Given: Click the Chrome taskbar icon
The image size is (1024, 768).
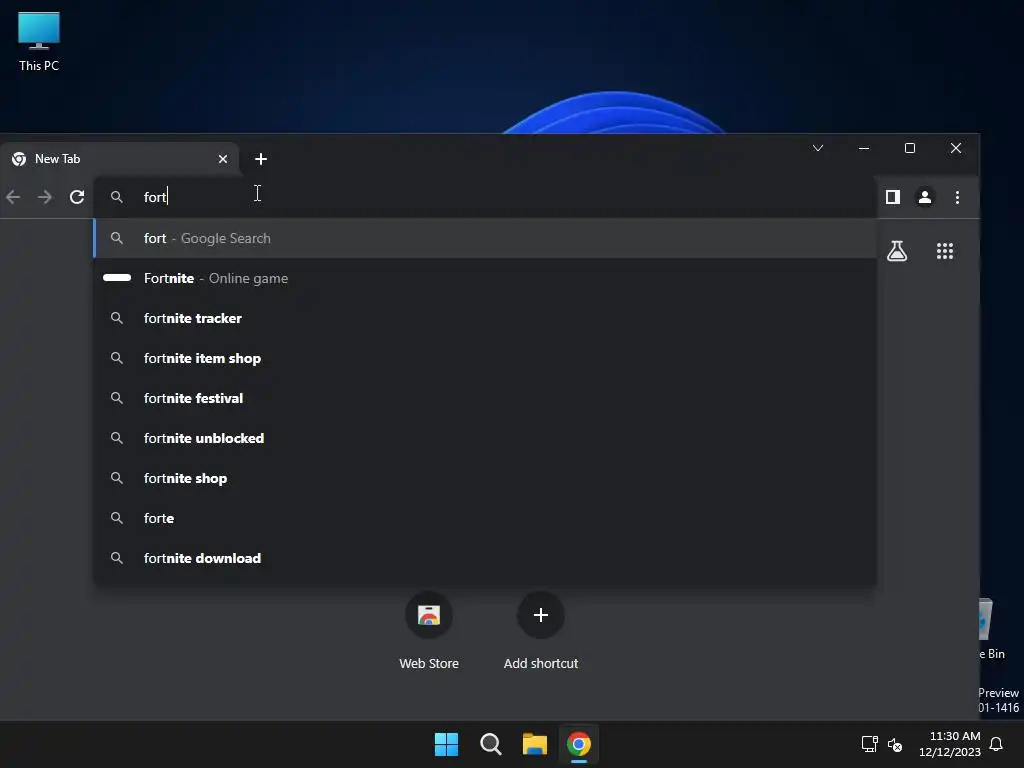Looking at the screenshot, I should [x=579, y=744].
